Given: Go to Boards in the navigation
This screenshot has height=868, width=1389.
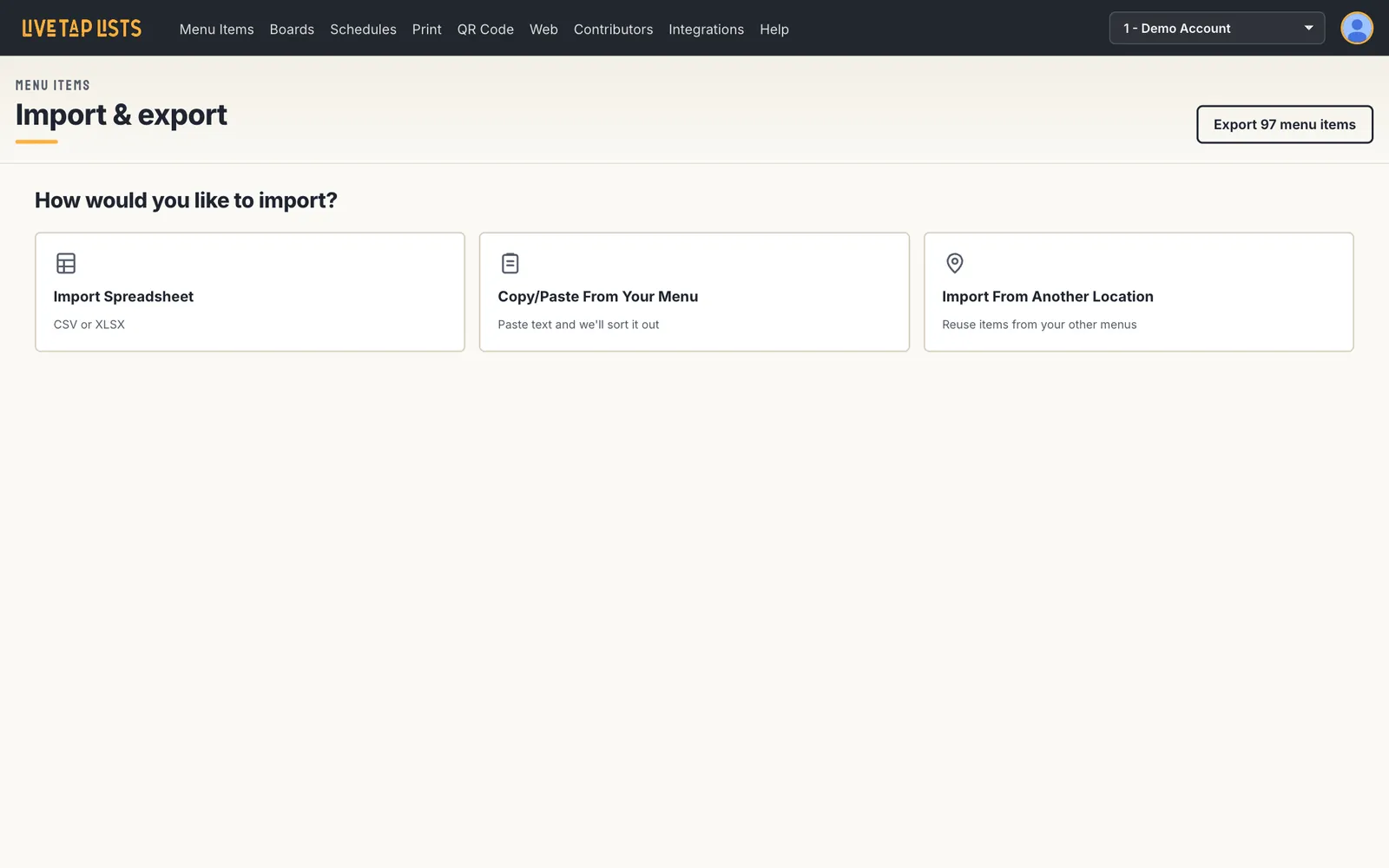Looking at the screenshot, I should pyautogui.click(x=292, y=30).
